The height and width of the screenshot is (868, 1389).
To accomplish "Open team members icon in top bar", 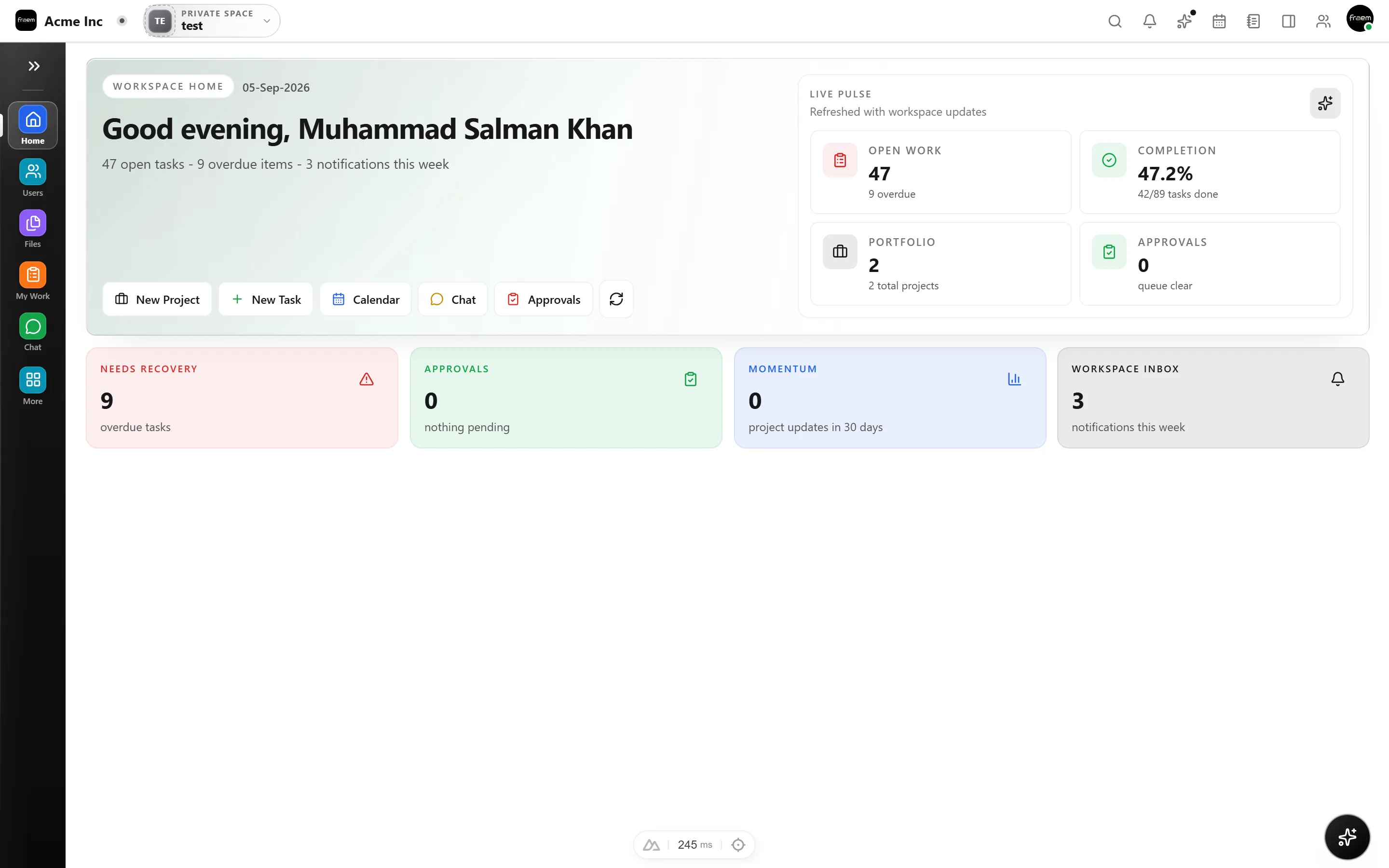I will pos(1323,21).
